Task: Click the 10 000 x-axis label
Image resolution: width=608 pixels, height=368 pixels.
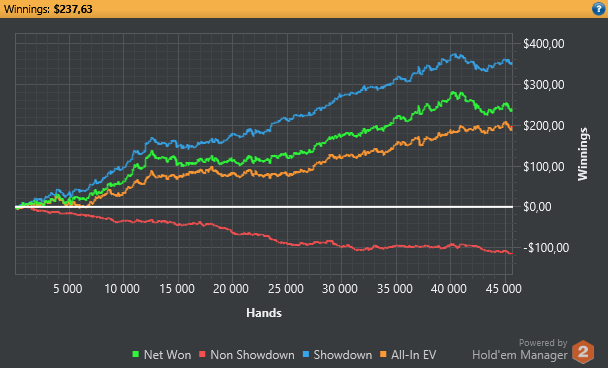Action: [122, 289]
